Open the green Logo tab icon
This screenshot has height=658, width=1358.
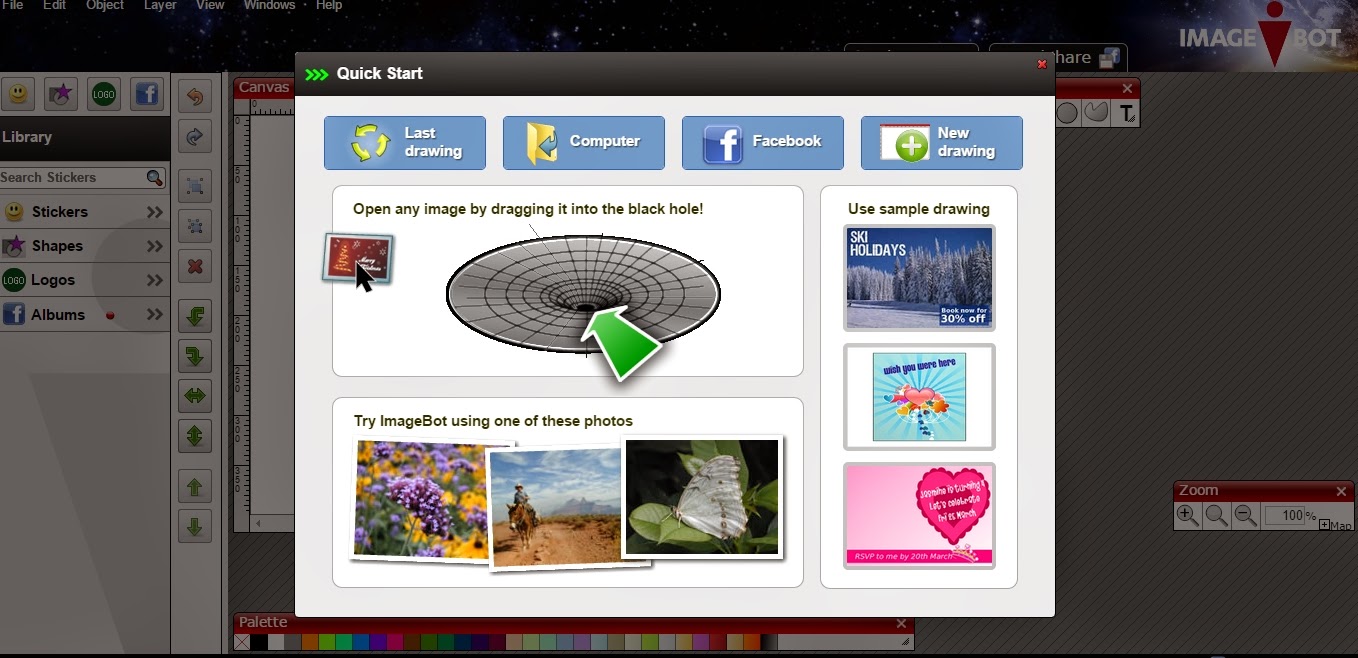pyautogui.click(x=104, y=94)
